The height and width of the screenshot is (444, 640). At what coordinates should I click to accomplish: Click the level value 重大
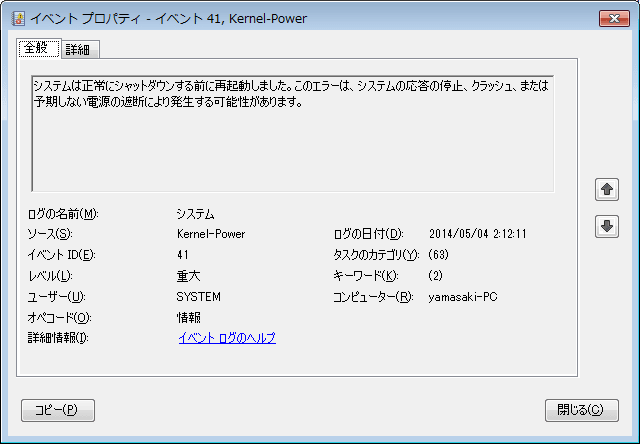click(189, 276)
